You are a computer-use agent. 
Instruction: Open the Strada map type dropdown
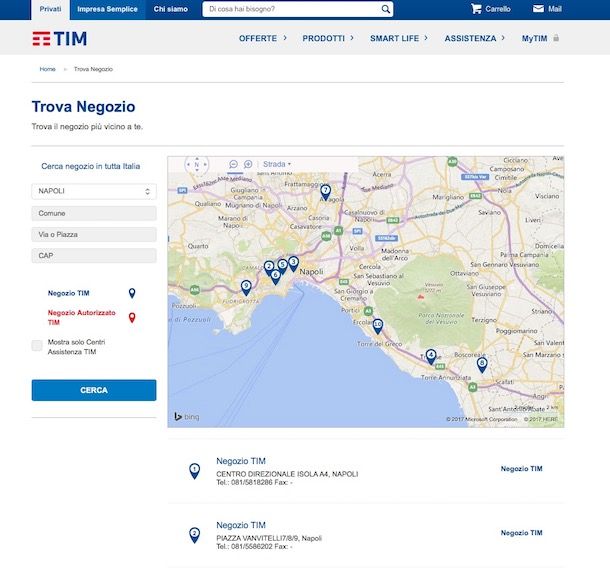point(277,164)
